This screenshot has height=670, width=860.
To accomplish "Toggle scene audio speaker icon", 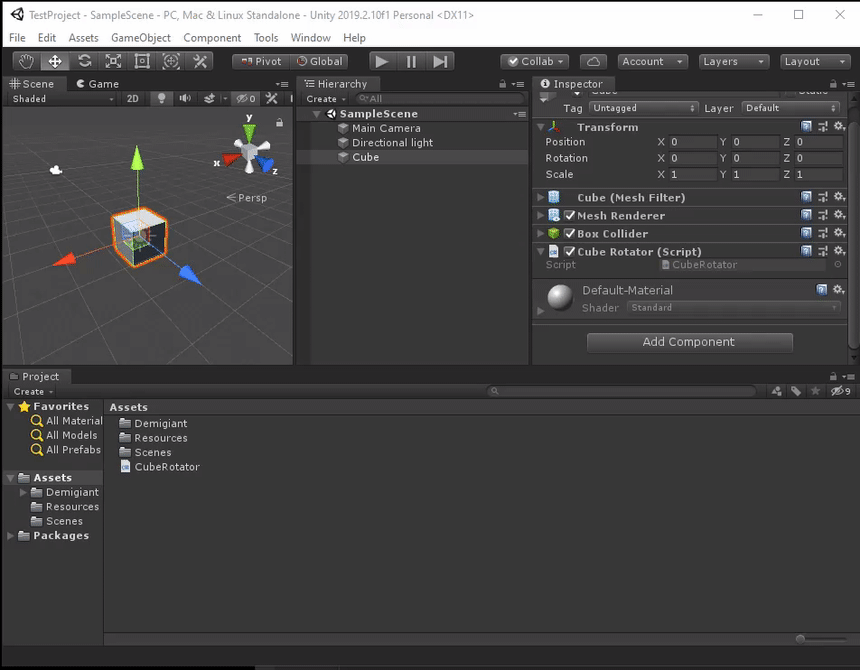I will (x=185, y=98).
